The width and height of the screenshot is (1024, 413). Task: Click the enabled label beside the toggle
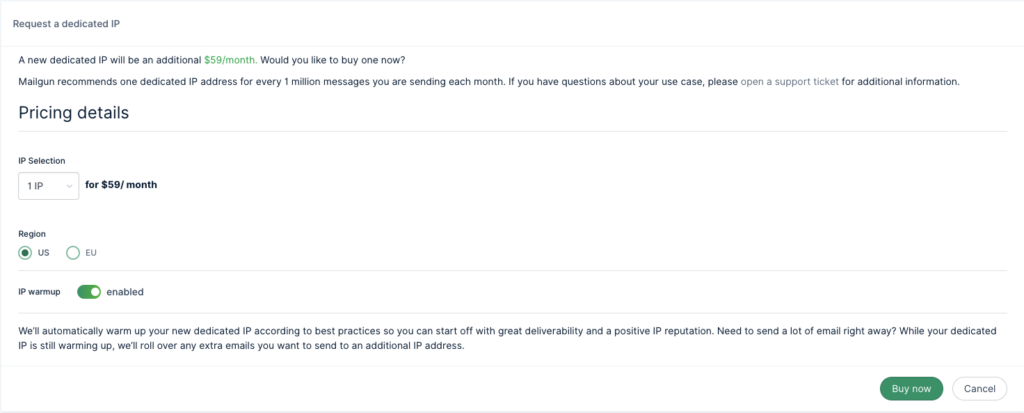125,292
